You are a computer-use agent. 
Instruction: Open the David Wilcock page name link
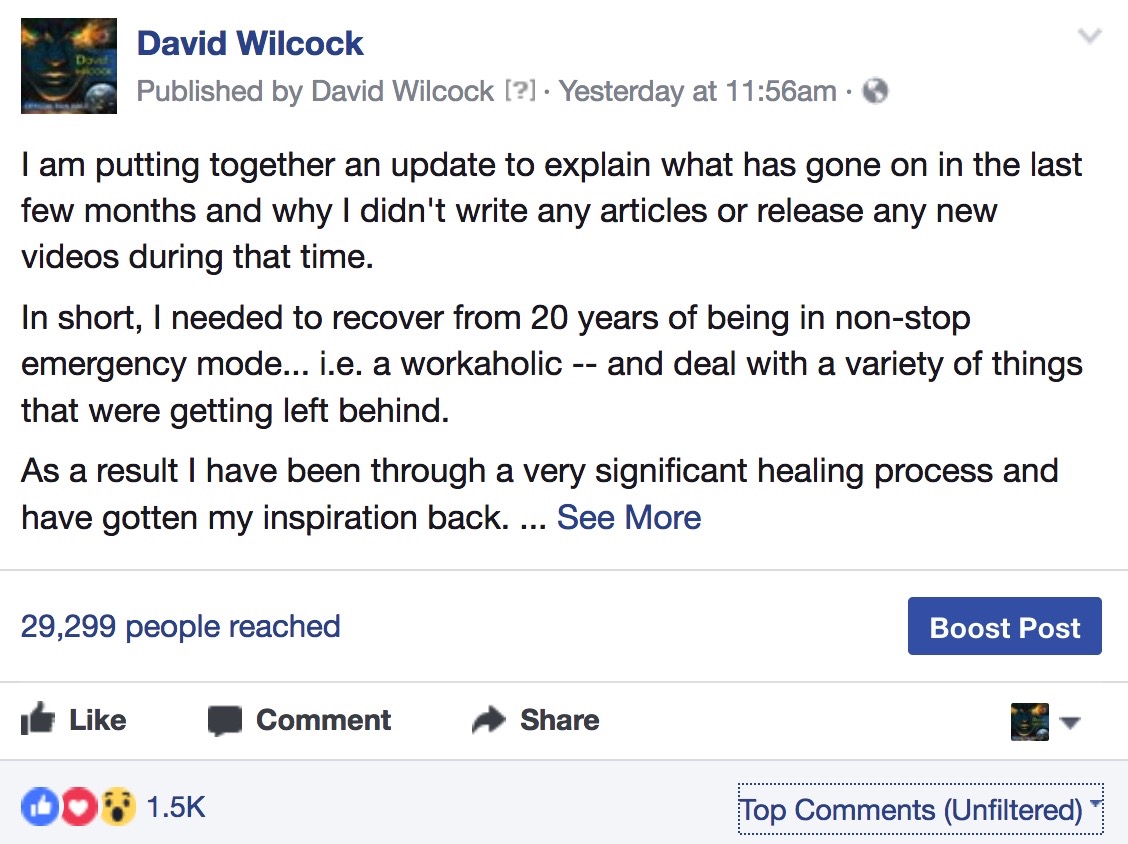[250, 43]
